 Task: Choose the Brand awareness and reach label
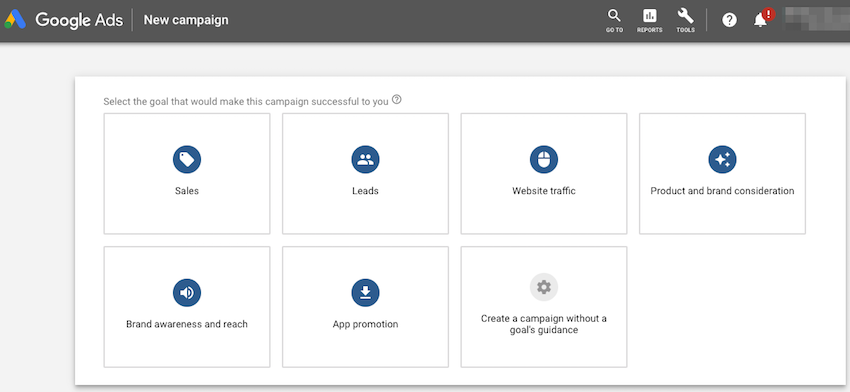pos(187,324)
